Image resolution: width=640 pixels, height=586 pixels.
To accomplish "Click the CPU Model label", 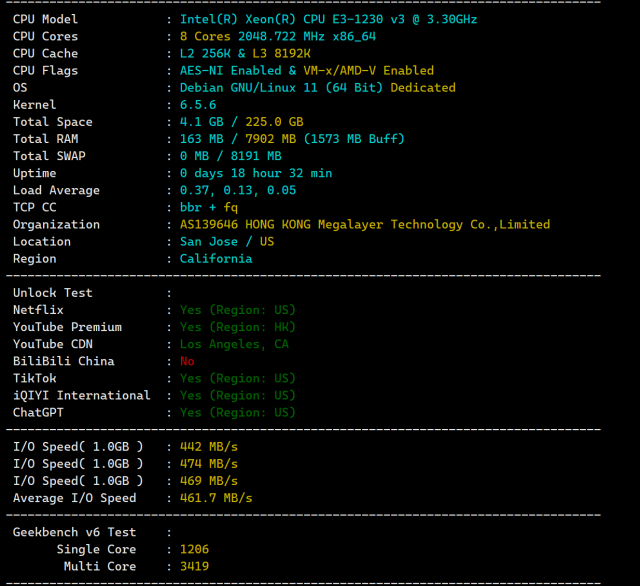I will (x=45, y=19).
